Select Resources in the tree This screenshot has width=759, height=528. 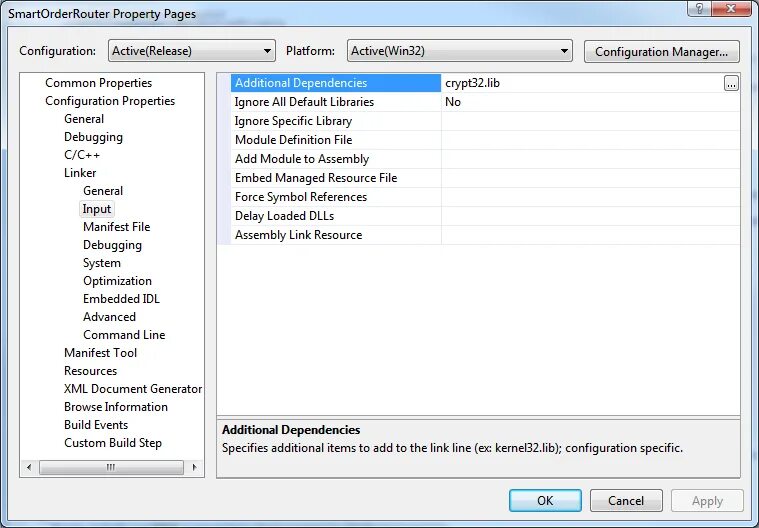pyautogui.click(x=91, y=371)
